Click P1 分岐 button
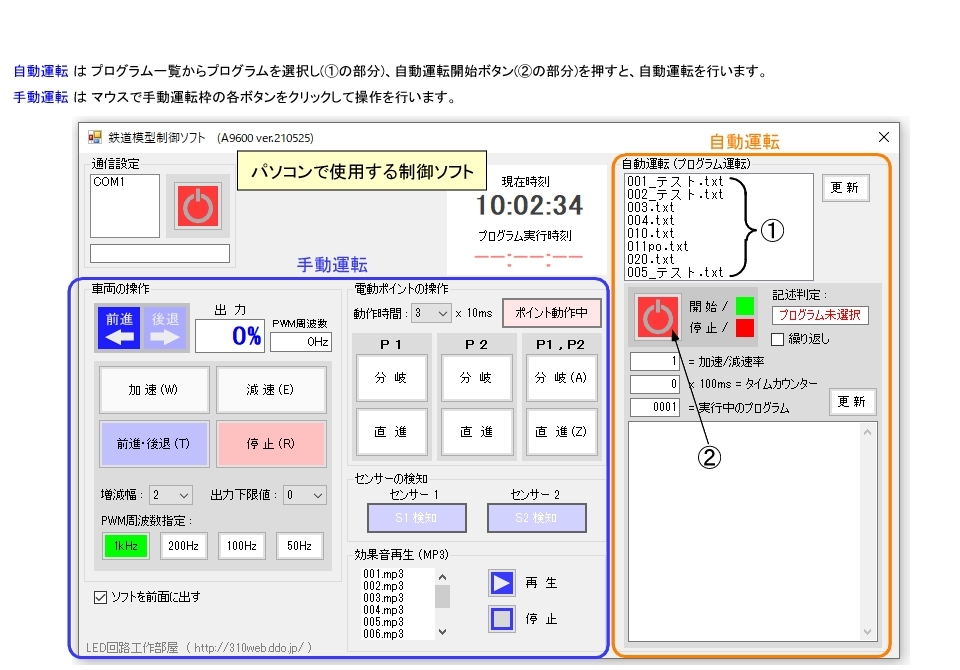960x670 pixels. pos(391,378)
